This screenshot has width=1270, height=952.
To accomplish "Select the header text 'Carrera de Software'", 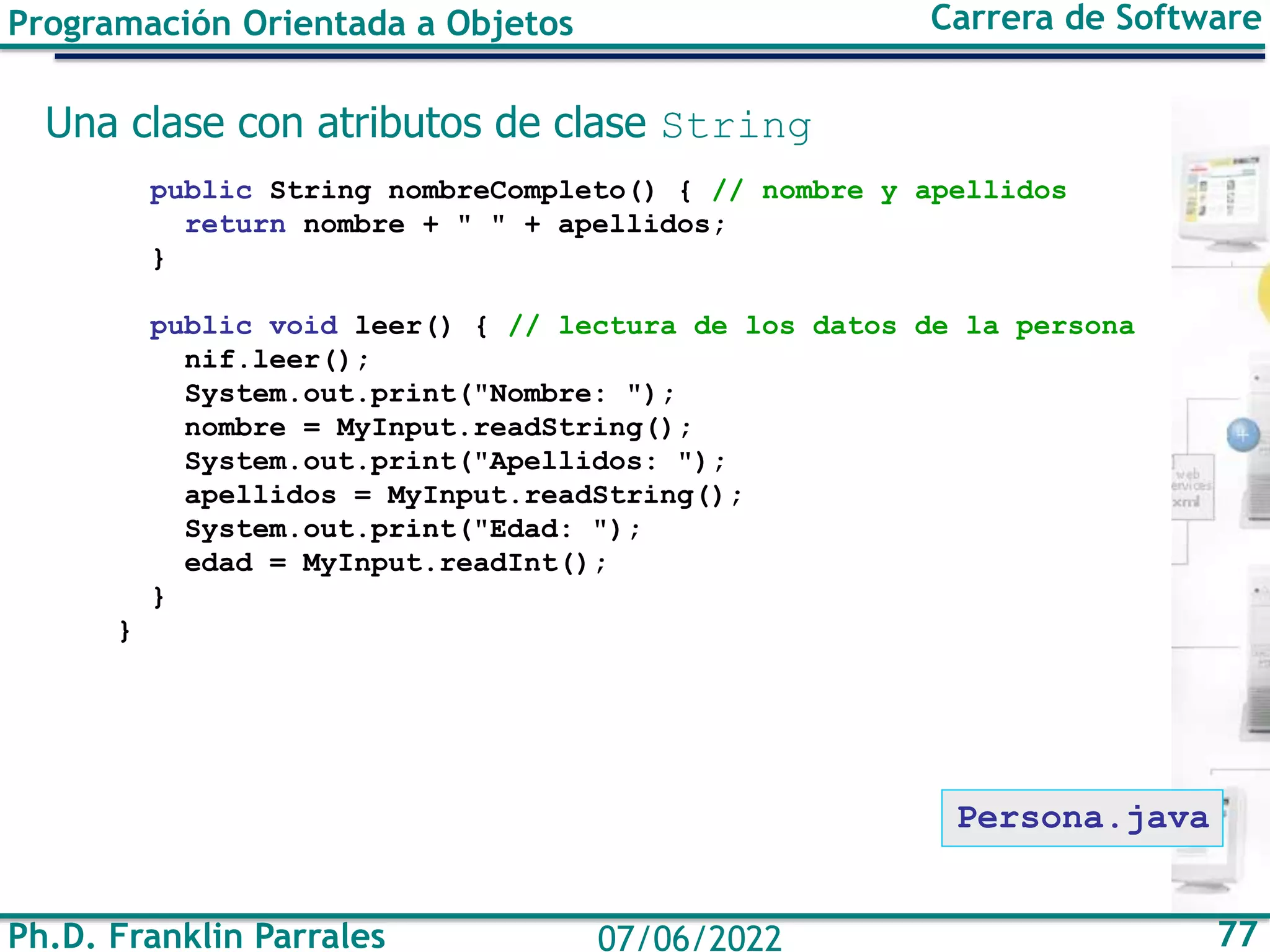I will [x=1095, y=18].
